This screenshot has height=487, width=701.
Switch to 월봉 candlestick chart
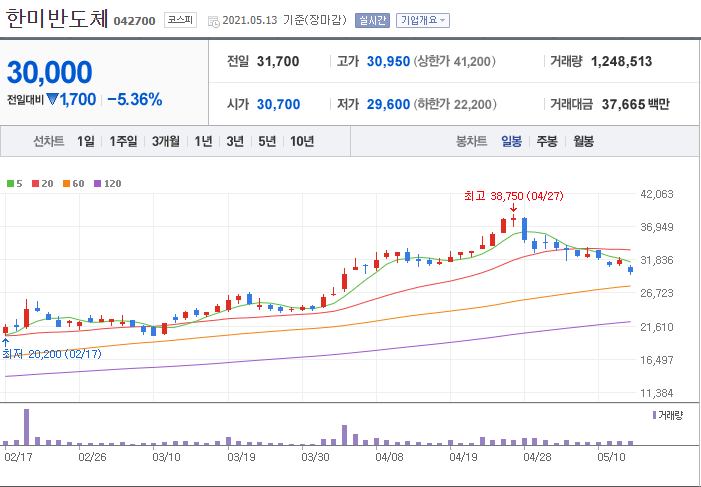583,142
